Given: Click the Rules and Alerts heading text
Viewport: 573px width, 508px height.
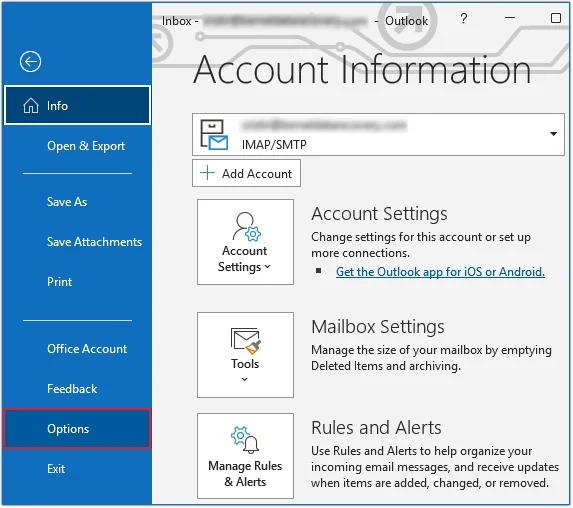Looking at the screenshot, I should (x=376, y=428).
